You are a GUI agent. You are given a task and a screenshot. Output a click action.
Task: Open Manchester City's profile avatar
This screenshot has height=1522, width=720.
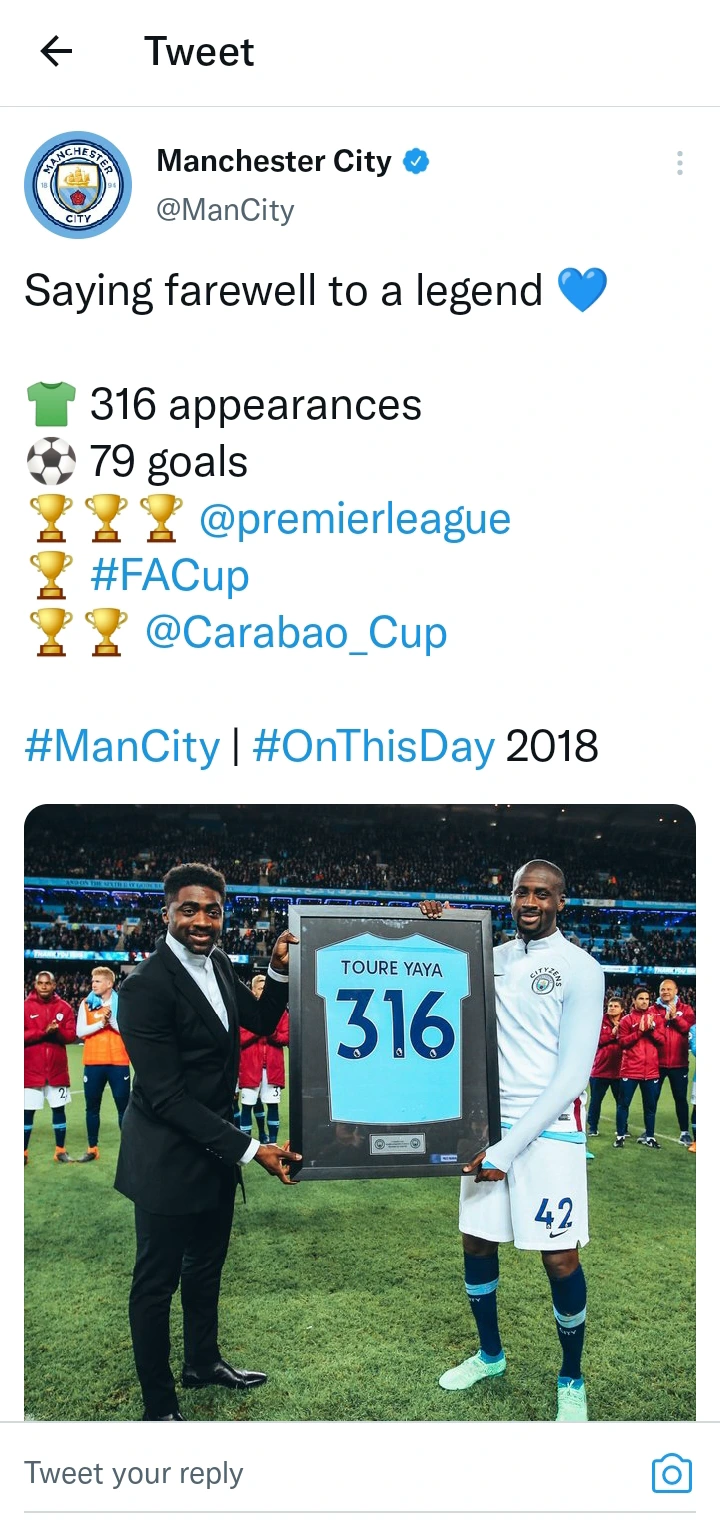[78, 185]
